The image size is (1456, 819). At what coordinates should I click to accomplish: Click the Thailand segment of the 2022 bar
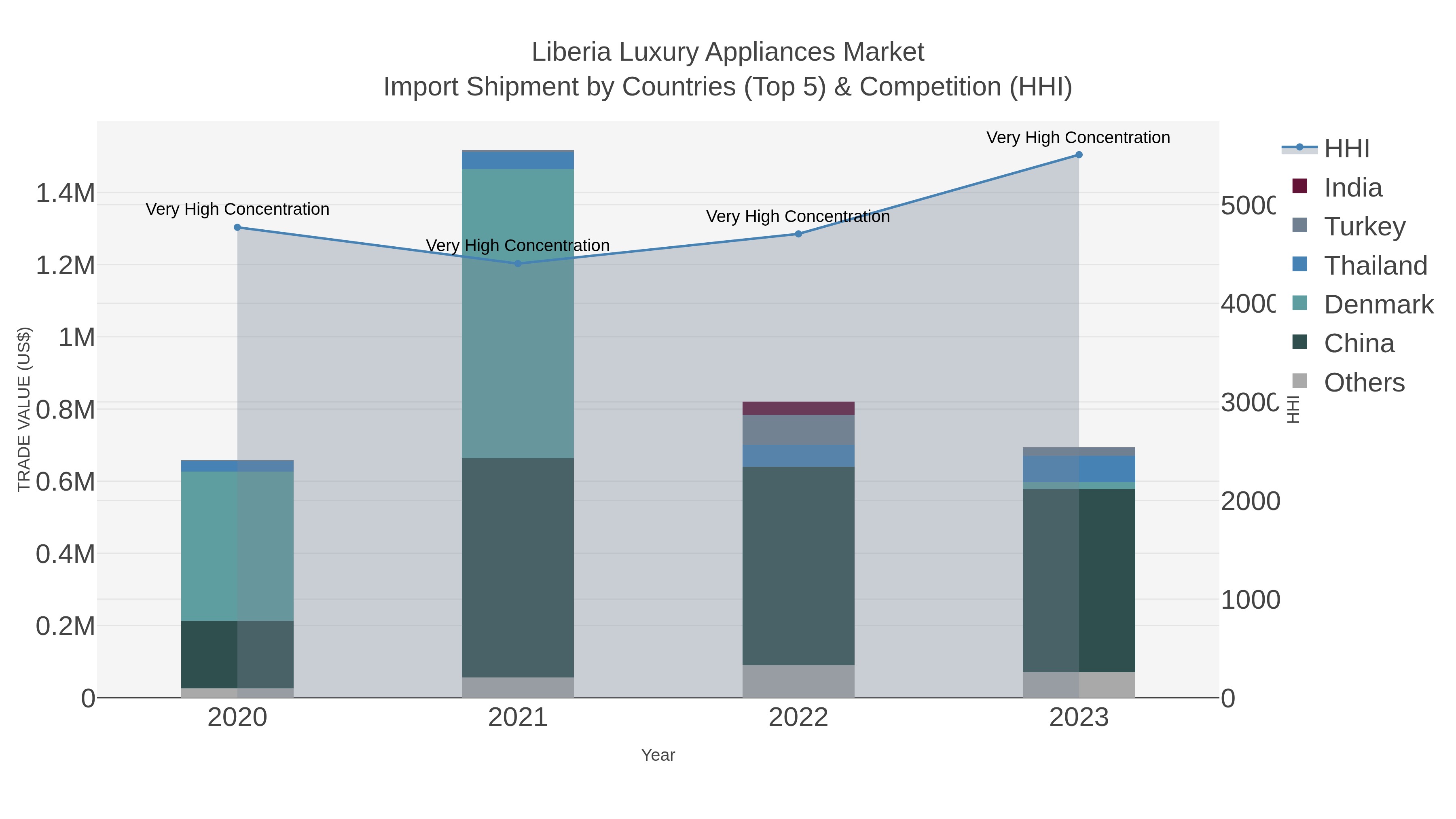[x=799, y=455]
